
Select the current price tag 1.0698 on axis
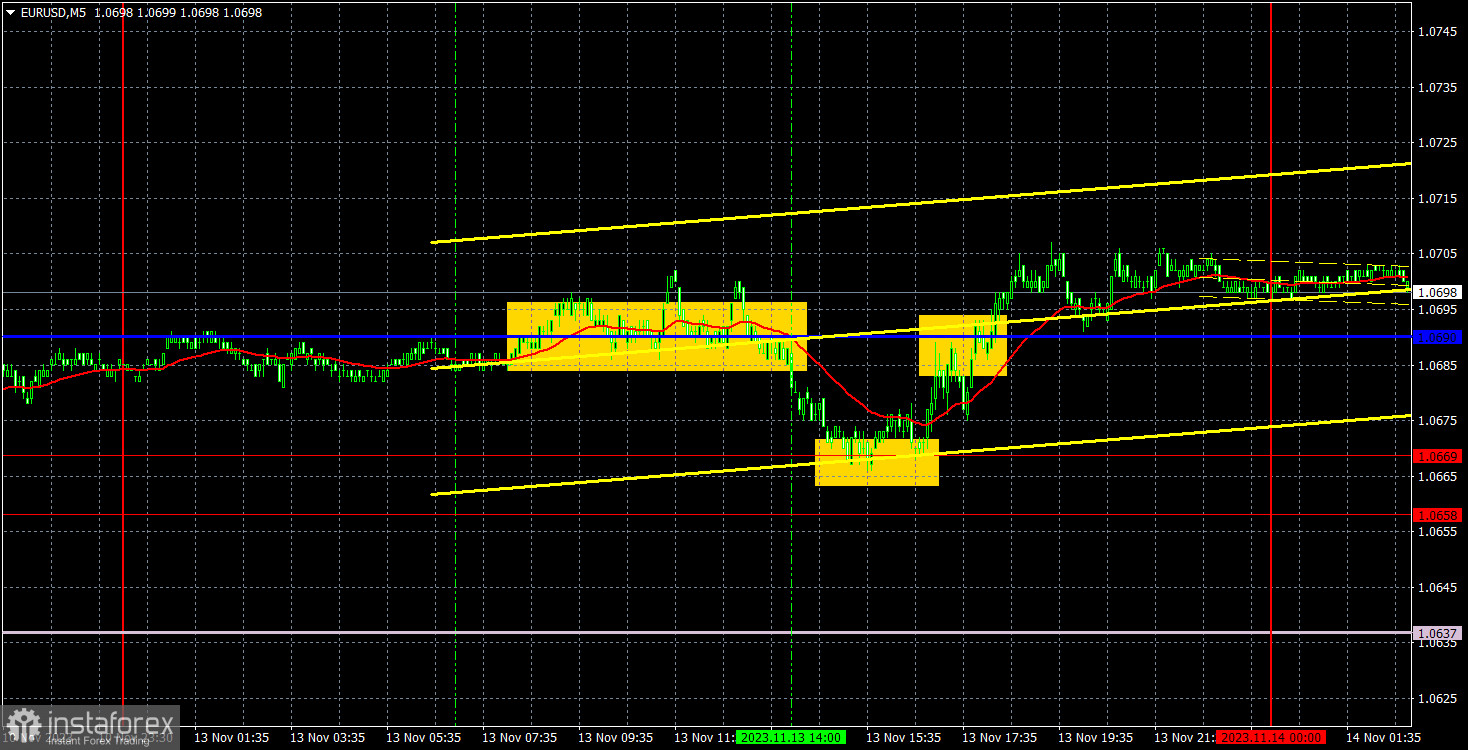[x=1437, y=293]
